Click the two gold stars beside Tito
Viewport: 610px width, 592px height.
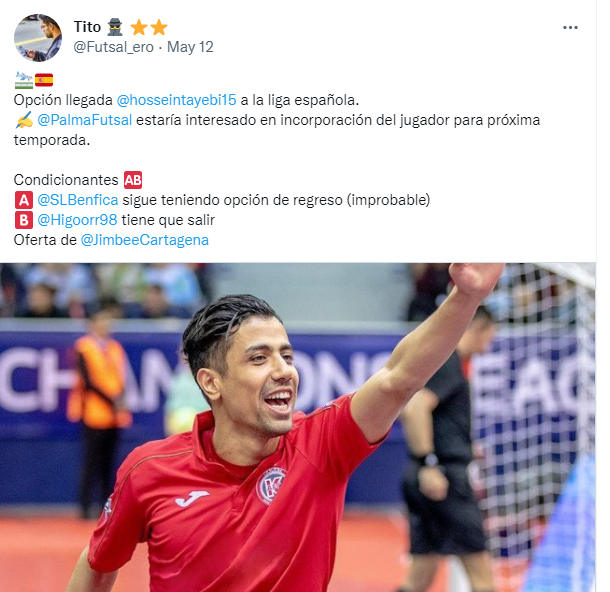click(x=149, y=28)
